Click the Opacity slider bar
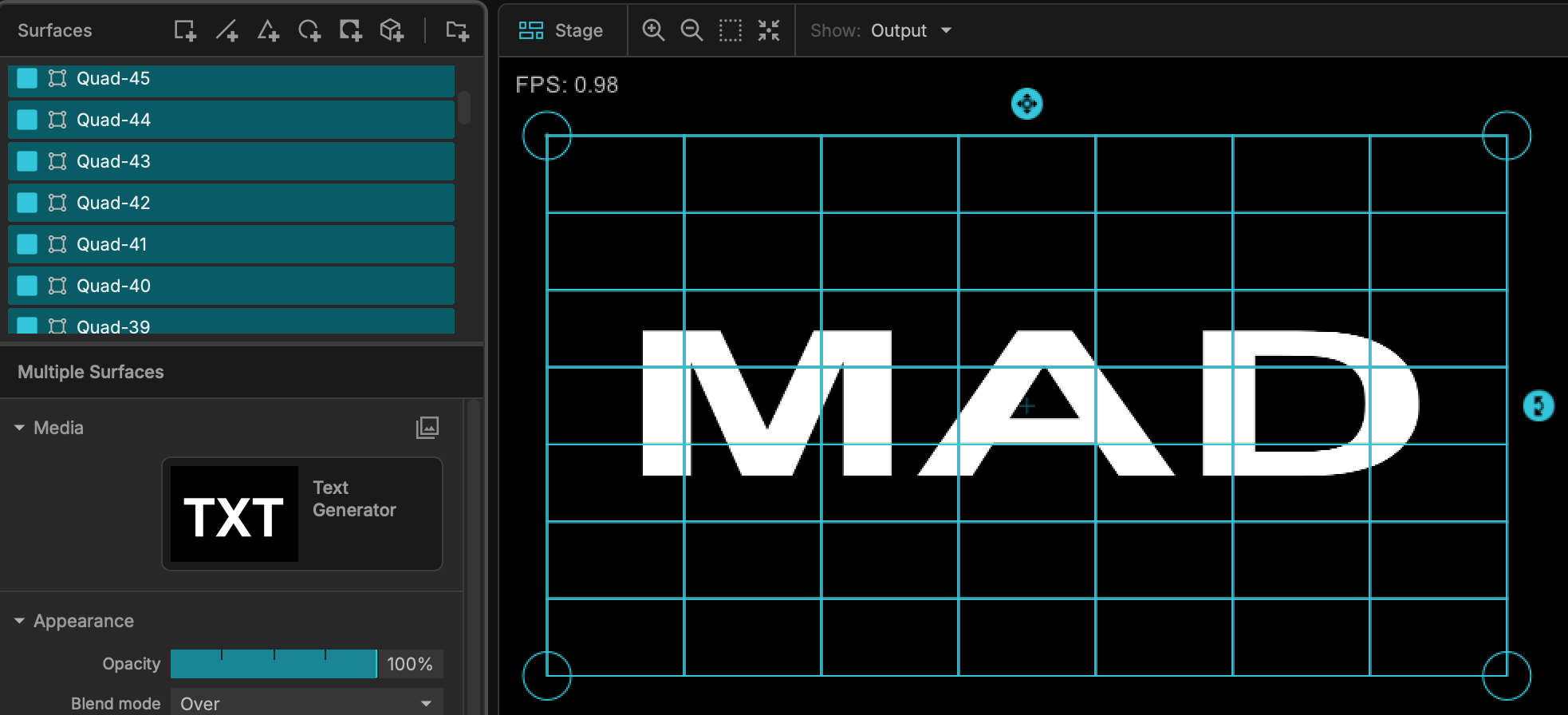This screenshot has width=1568, height=715. 274,664
